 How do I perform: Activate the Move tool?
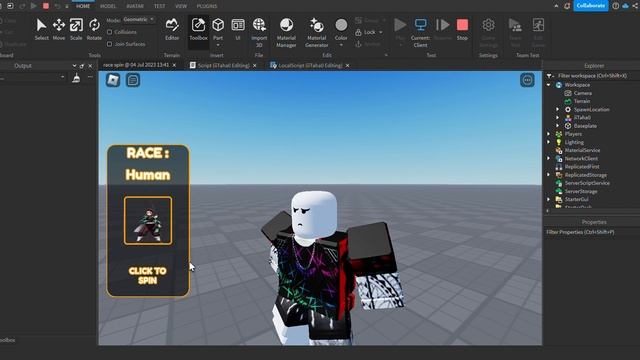[59, 29]
